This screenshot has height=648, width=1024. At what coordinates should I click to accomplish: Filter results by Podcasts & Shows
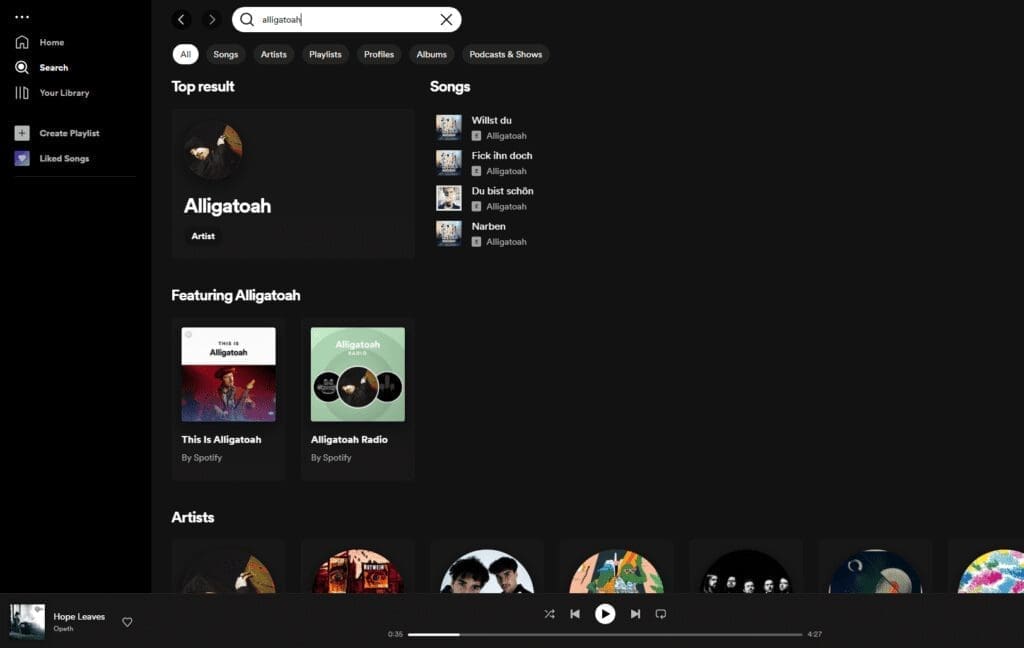coord(505,54)
